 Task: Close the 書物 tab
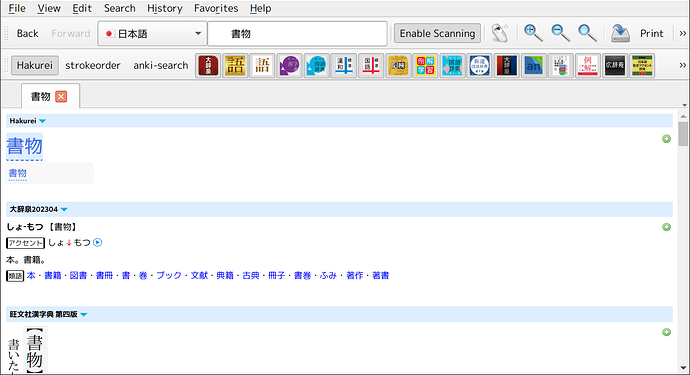tap(61, 96)
